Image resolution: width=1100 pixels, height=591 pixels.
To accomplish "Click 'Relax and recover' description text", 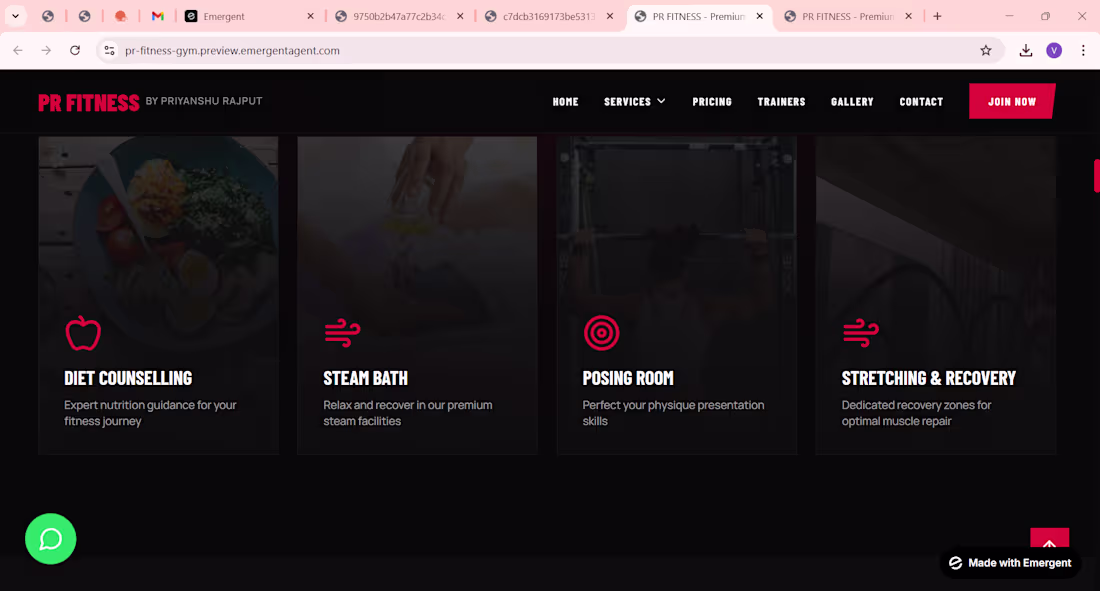I will click(x=408, y=413).
